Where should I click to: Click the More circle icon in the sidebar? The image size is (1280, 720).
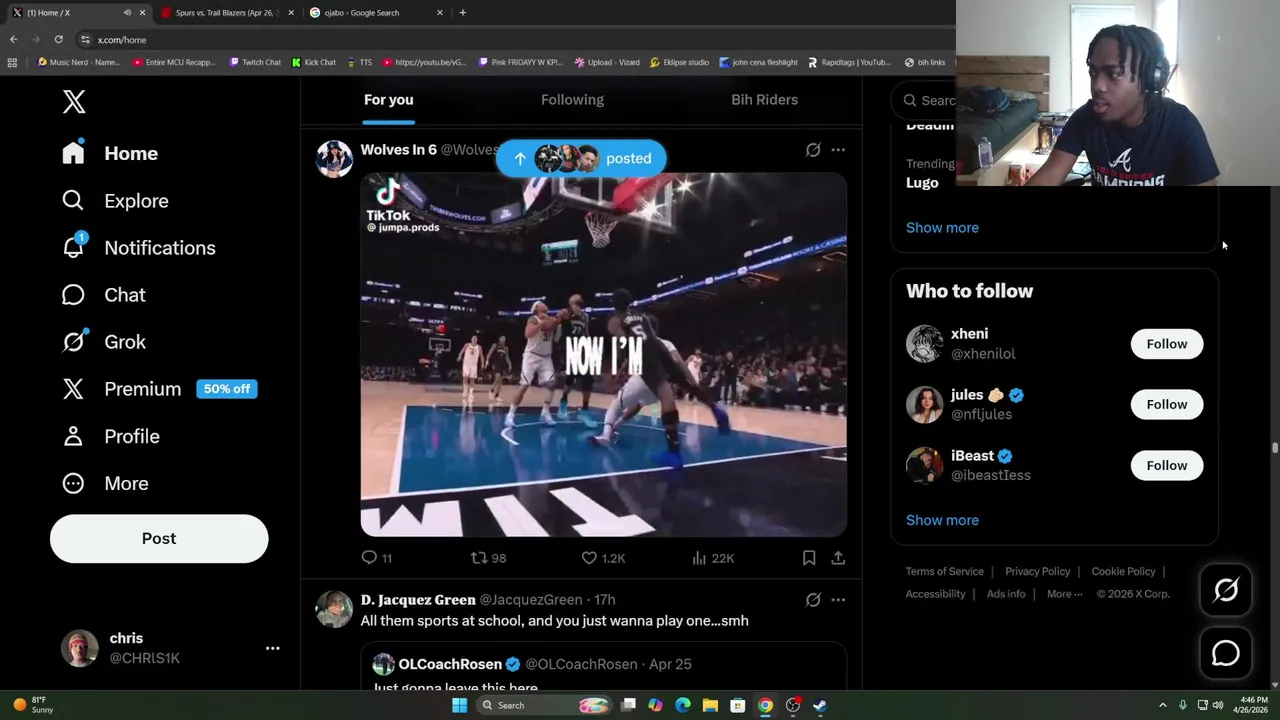[x=73, y=483]
